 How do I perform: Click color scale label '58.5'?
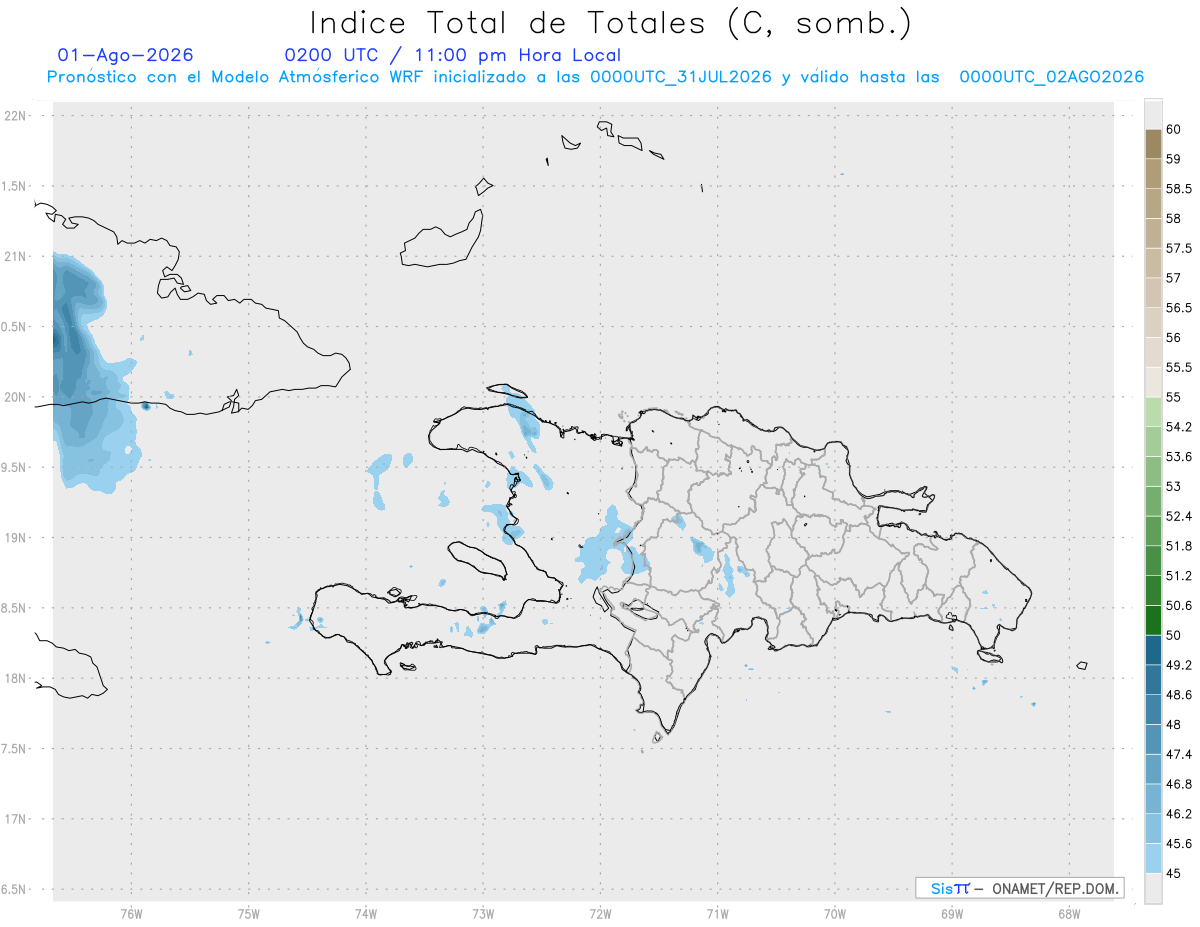pyautogui.click(x=1178, y=188)
